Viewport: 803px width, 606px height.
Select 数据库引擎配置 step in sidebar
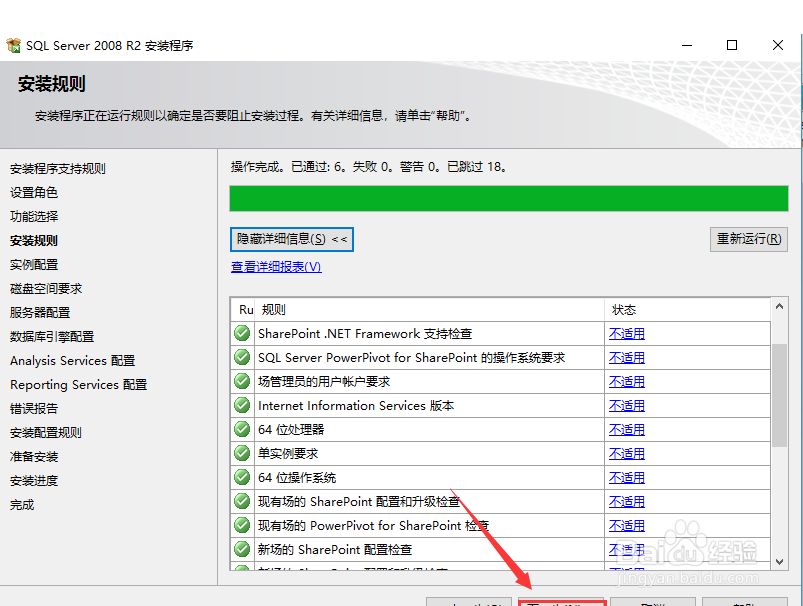[52, 337]
